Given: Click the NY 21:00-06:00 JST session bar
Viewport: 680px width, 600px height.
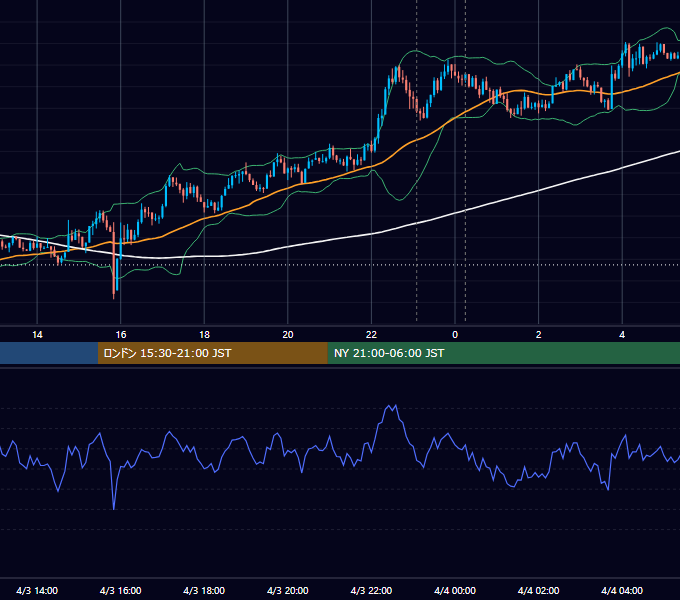Looking at the screenshot, I should pos(503,353).
